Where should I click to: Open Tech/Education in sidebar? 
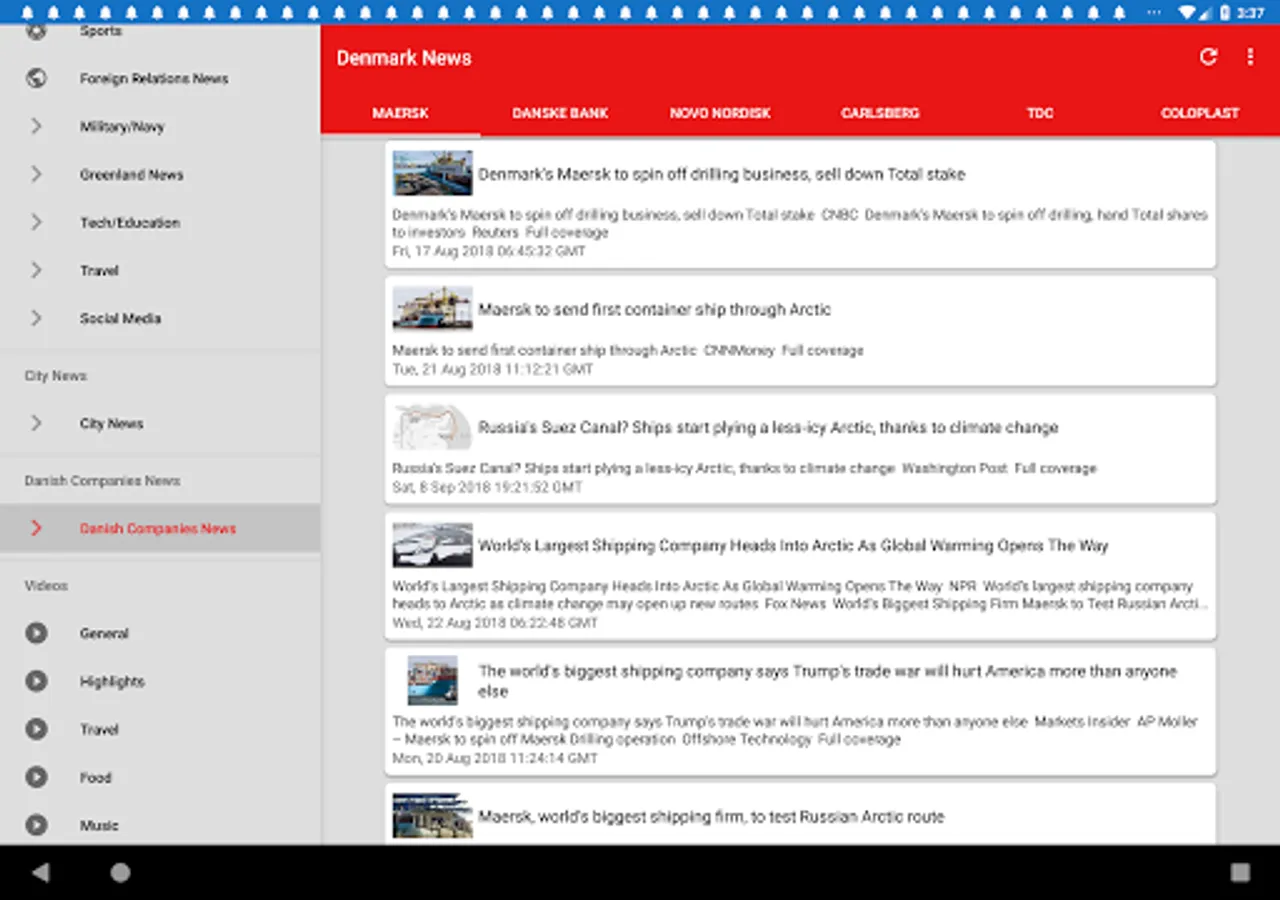160,222
